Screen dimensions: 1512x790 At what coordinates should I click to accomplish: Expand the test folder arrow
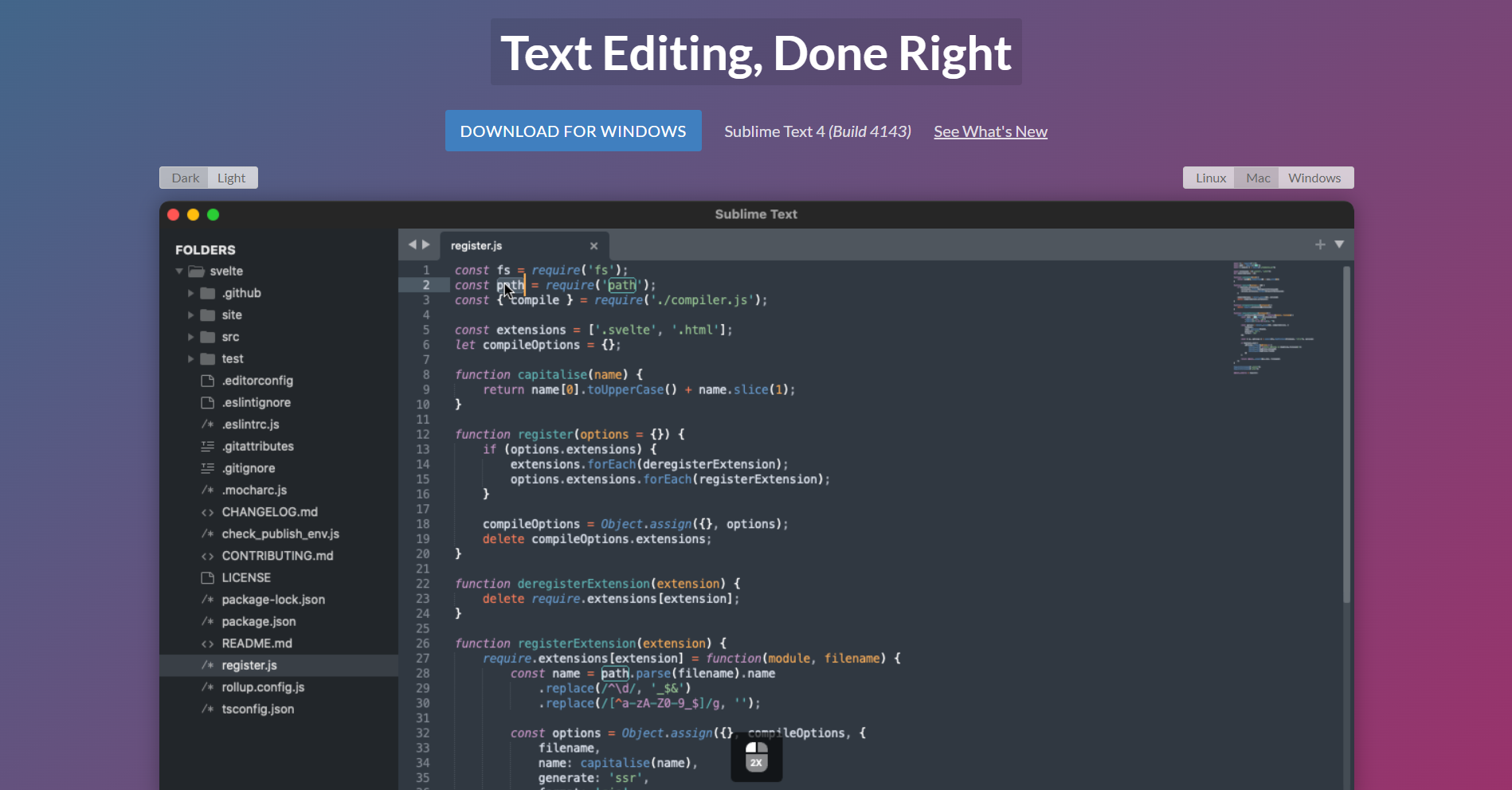[190, 359]
